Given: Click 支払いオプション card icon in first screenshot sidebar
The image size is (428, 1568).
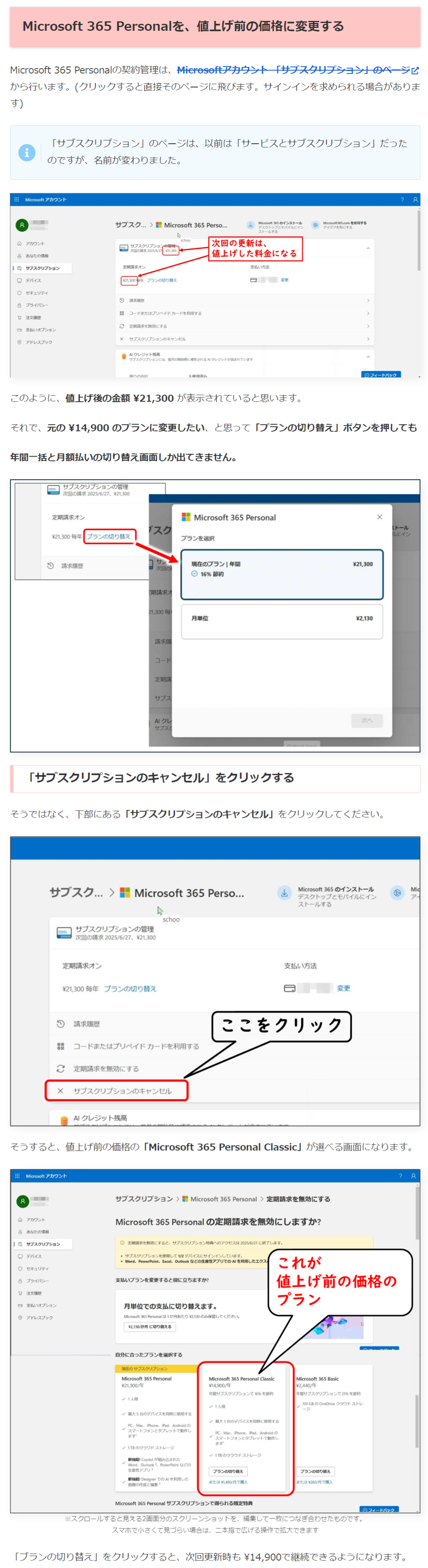Looking at the screenshot, I should tap(19, 330).
